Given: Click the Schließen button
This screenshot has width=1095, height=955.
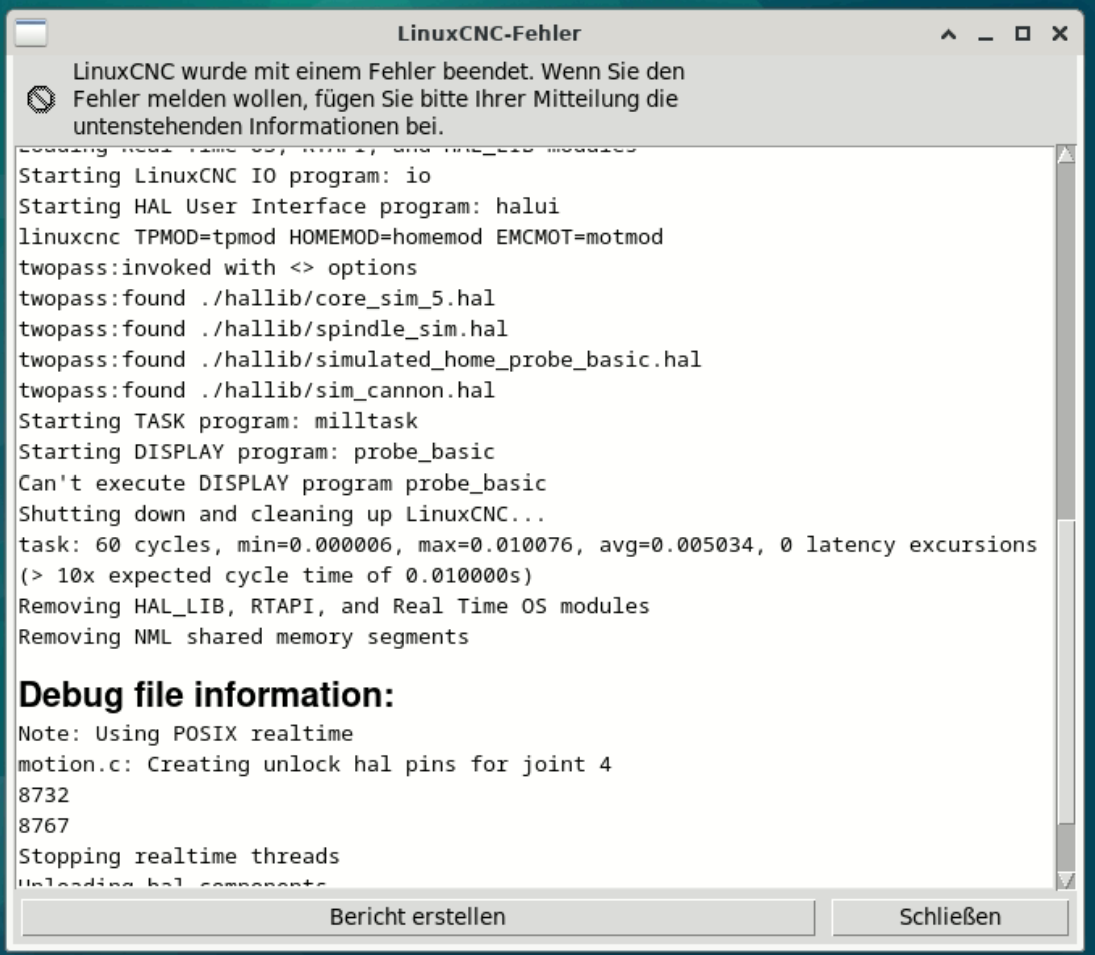Looking at the screenshot, I should pos(950,917).
